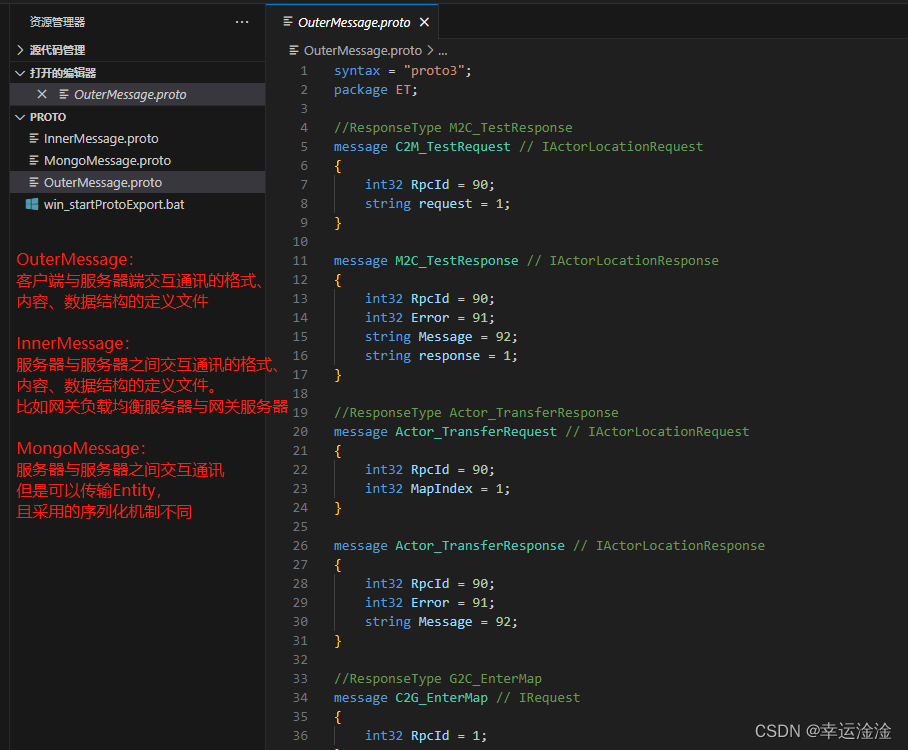The height and width of the screenshot is (750, 908).
Task: Click the string response = 1 line
Action: 441,356
